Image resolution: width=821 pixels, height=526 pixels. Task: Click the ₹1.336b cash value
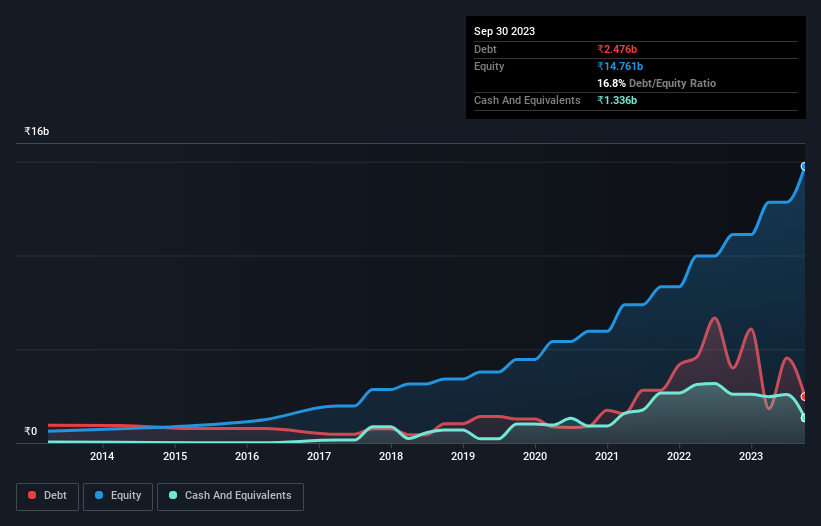pos(617,100)
